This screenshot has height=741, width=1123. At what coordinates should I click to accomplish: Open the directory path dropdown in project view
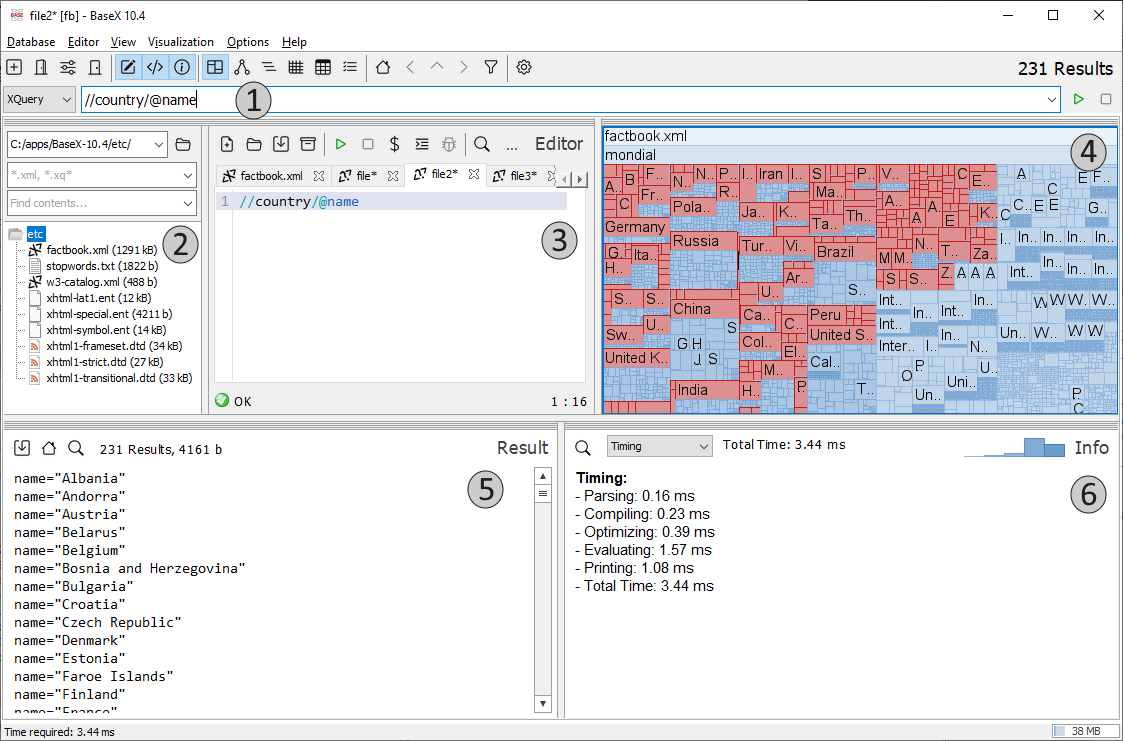[x=160, y=144]
